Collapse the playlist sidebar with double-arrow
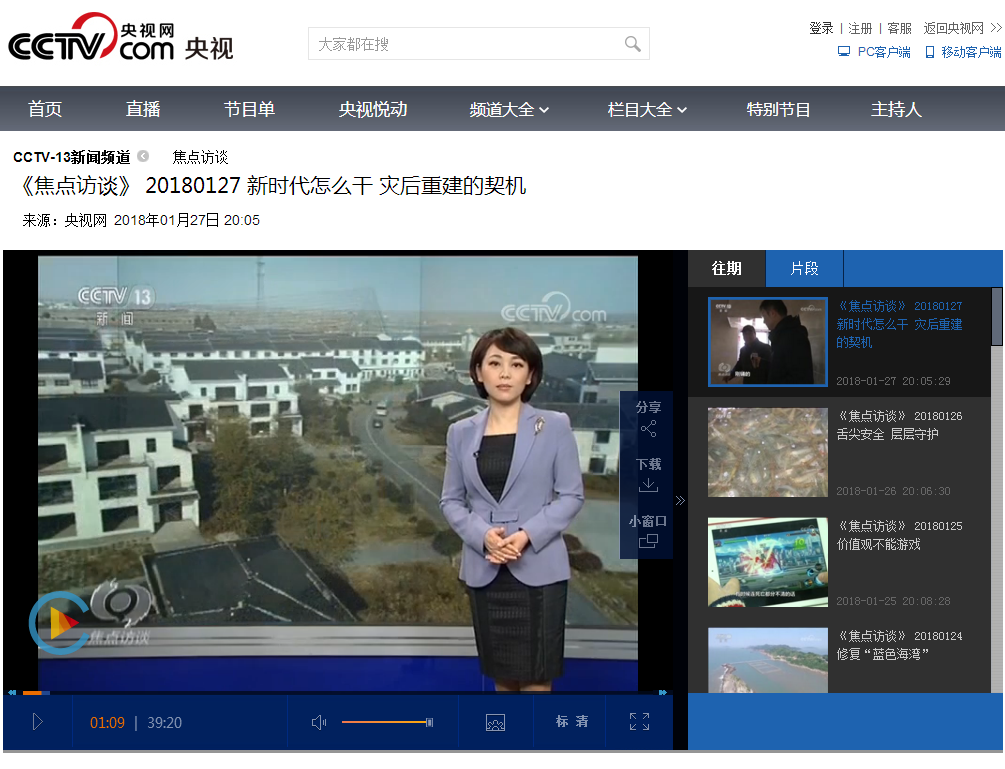 tap(681, 500)
